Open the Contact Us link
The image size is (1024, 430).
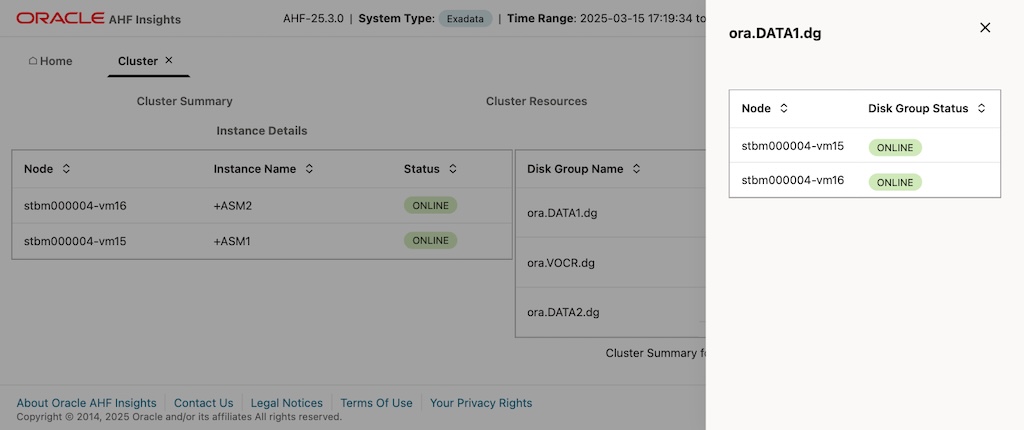point(203,403)
